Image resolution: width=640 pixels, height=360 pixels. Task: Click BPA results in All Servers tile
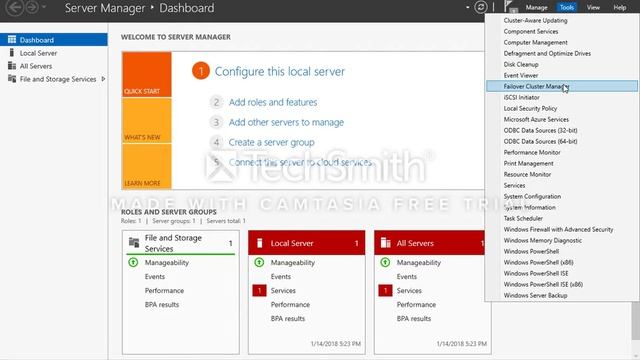coord(413,318)
